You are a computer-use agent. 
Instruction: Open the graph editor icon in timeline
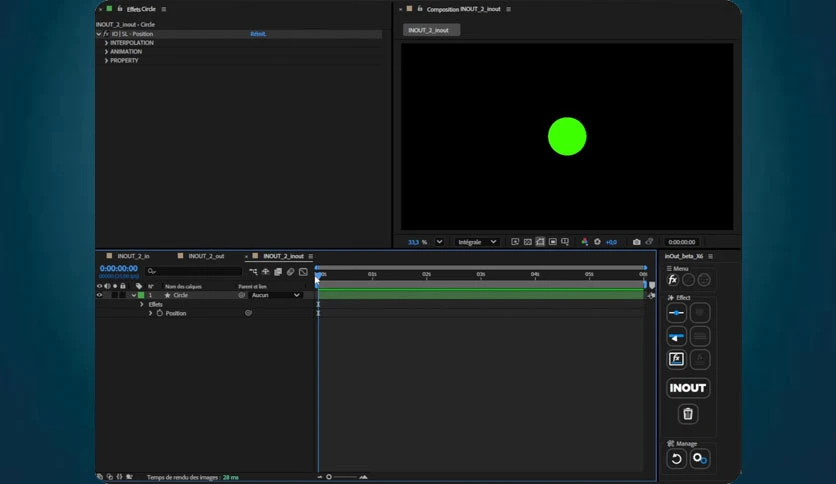click(303, 272)
